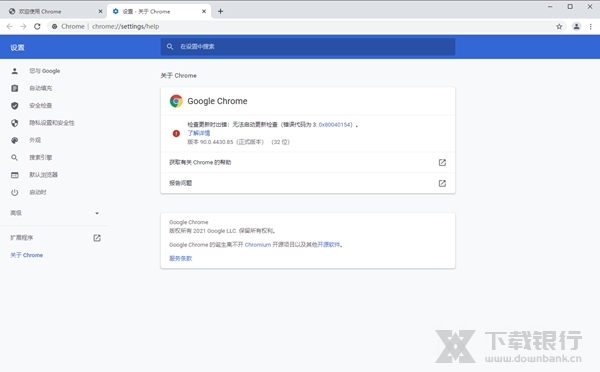Open the 启动时 power icon
The image size is (600, 372).
[x=15, y=192]
